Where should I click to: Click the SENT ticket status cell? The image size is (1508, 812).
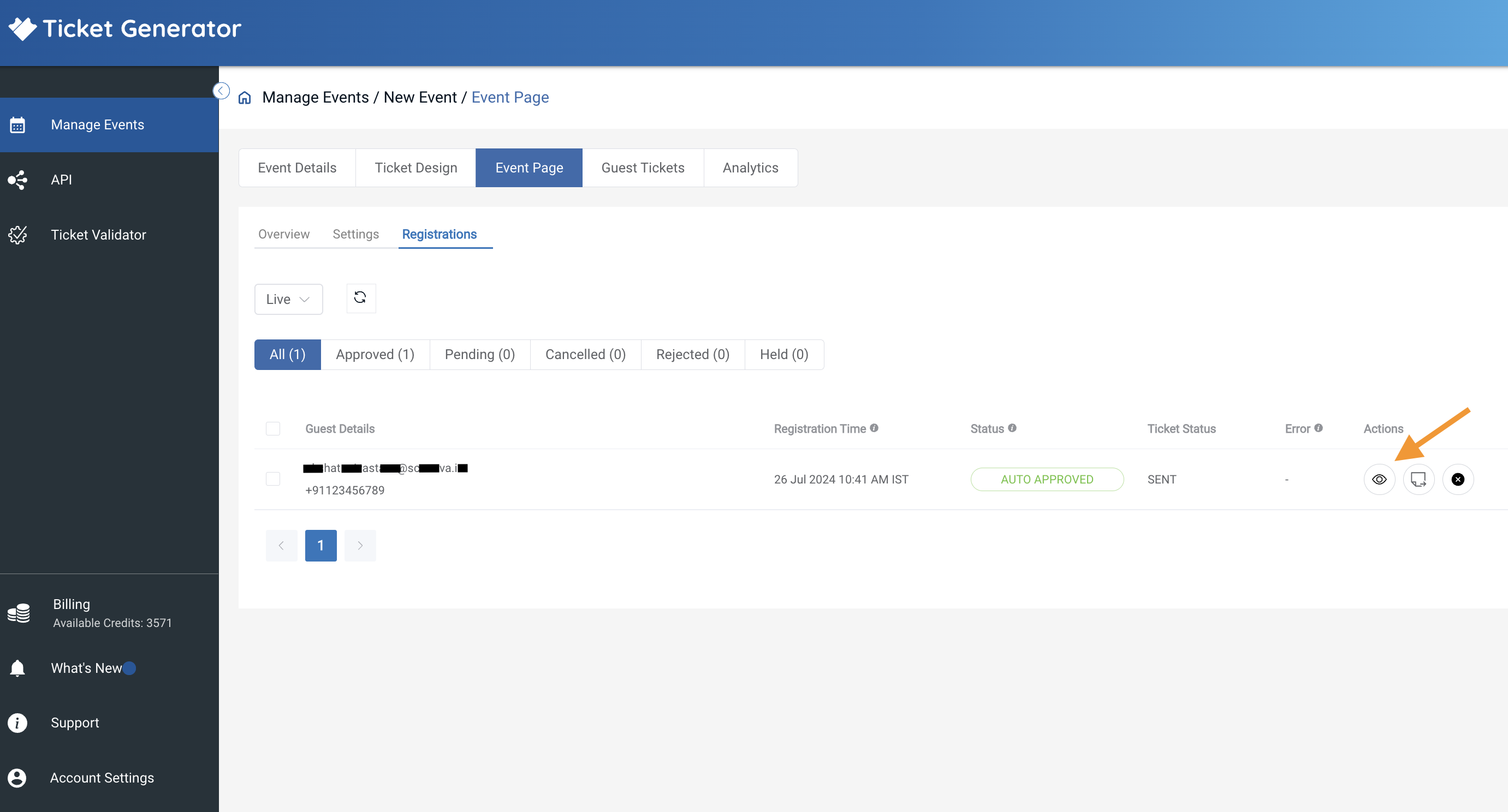pos(1161,479)
